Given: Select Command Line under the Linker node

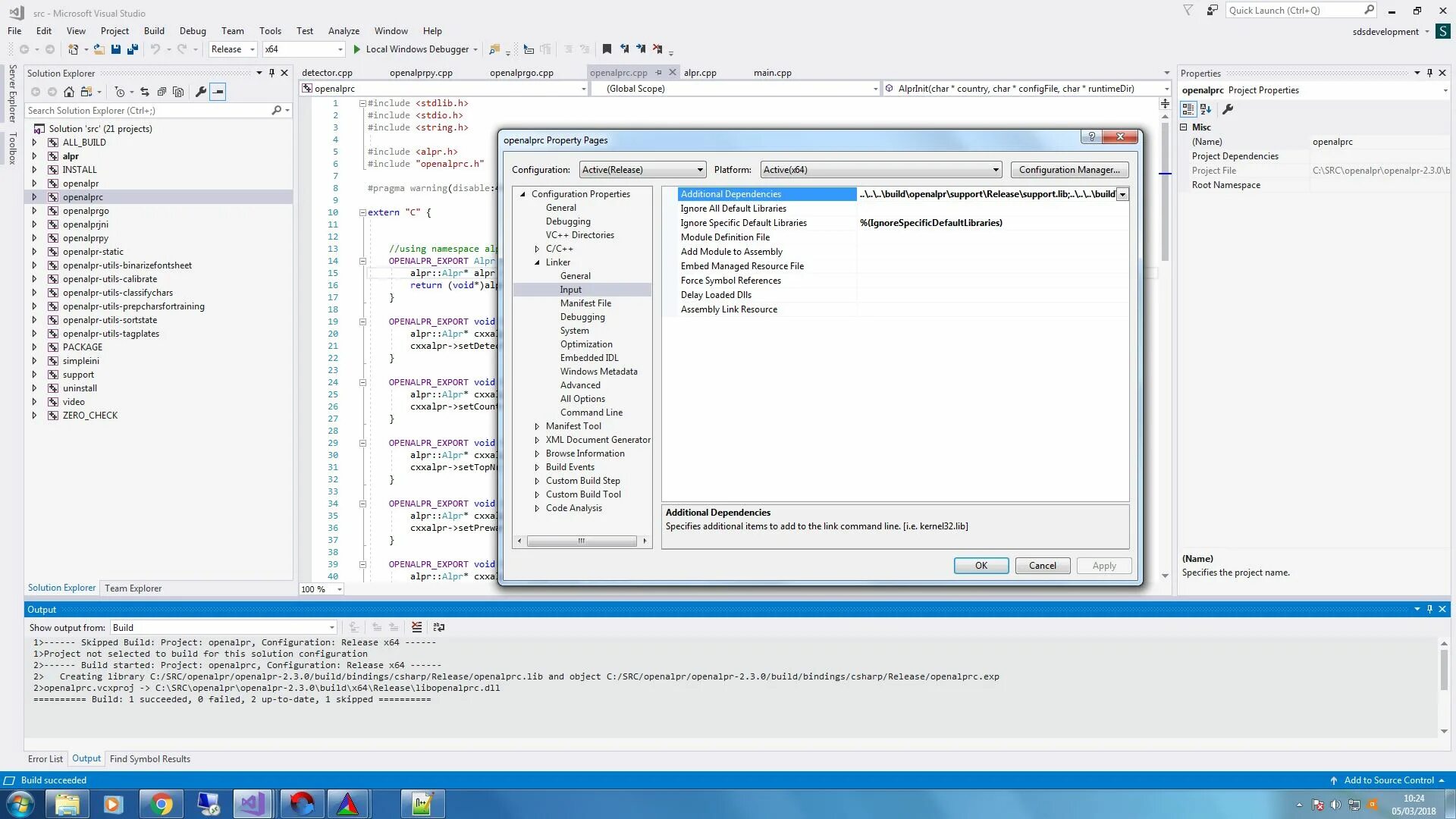Looking at the screenshot, I should 591,413.
